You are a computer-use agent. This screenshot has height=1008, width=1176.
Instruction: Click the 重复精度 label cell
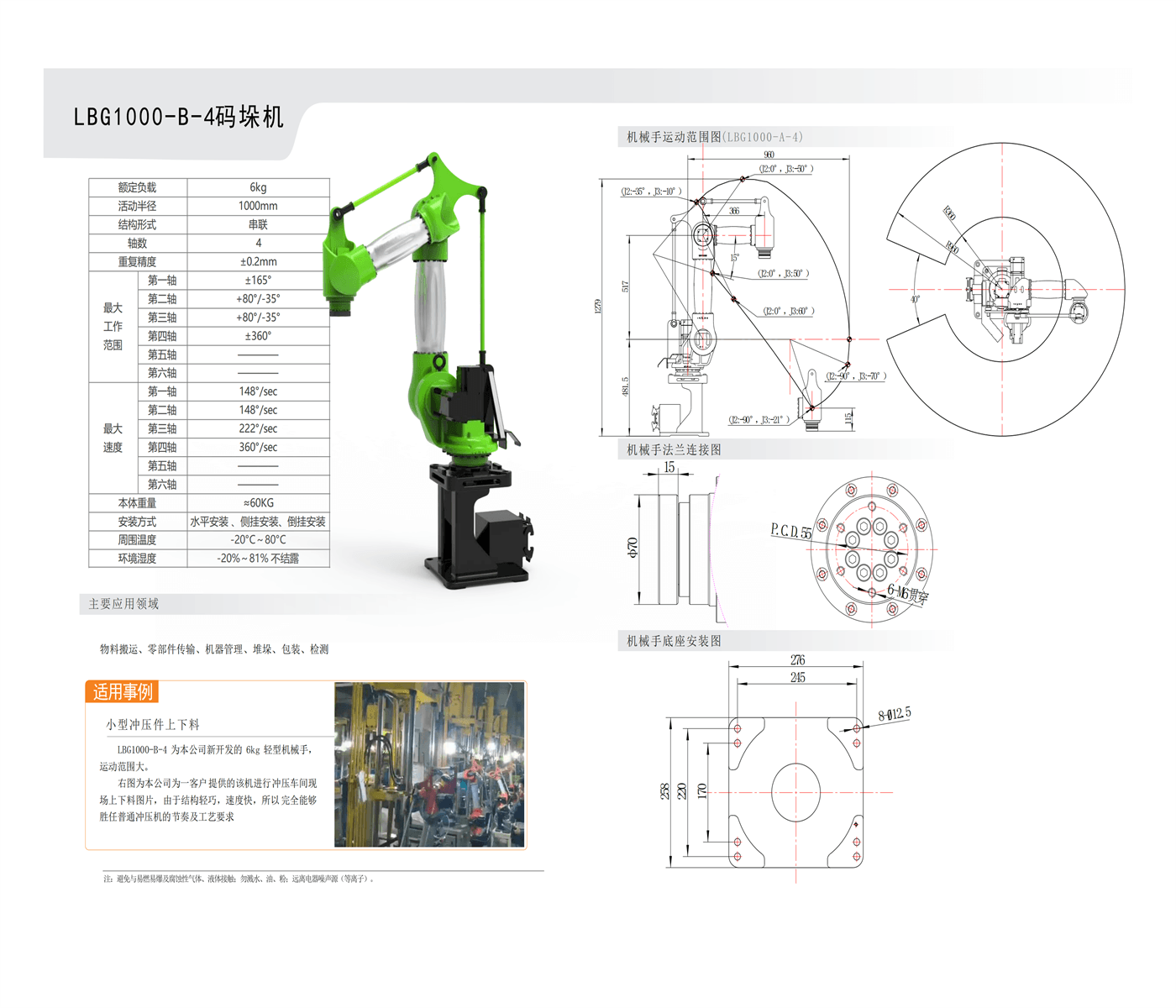[x=138, y=261]
